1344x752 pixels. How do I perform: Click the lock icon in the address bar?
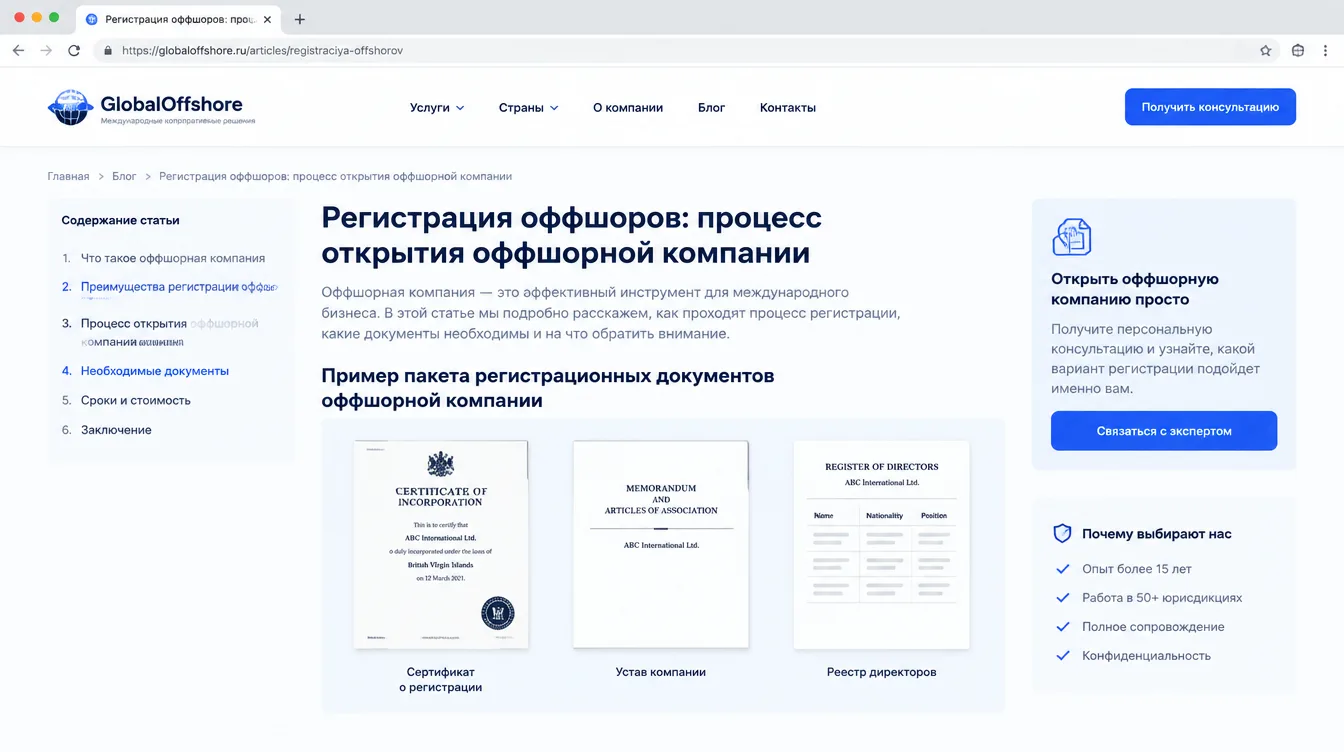[108, 50]
